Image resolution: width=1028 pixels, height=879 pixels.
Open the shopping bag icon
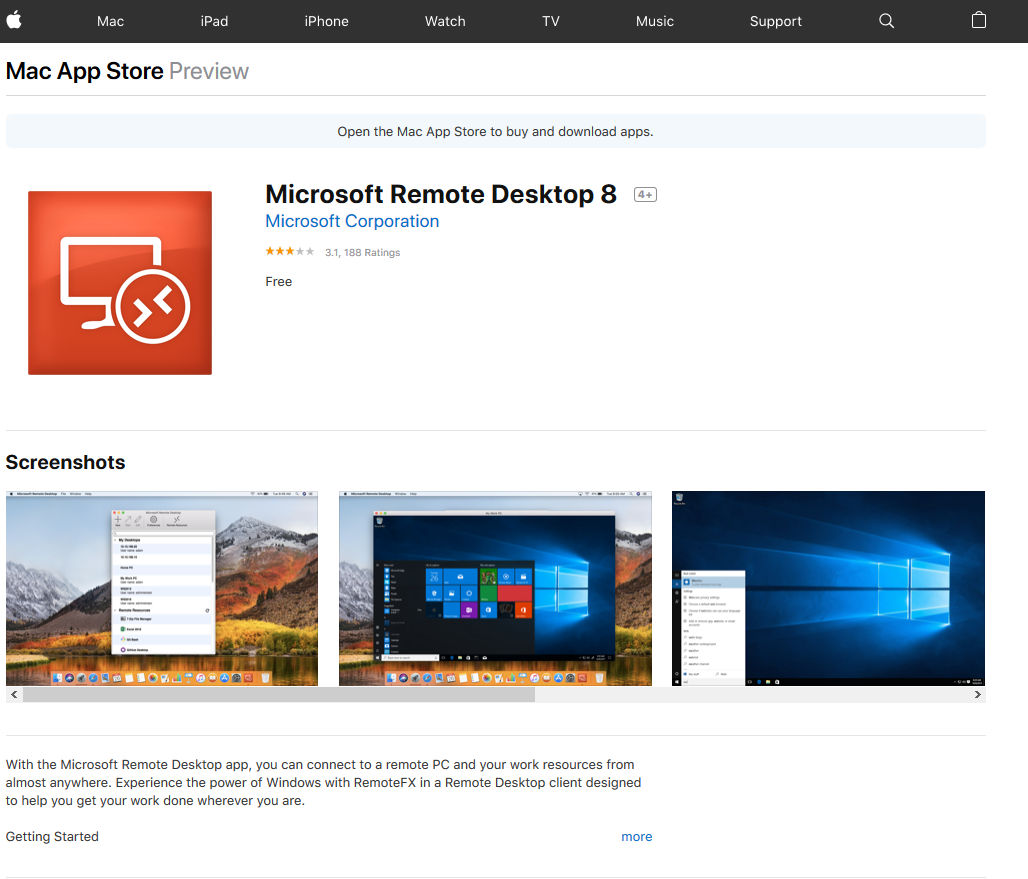click(x=978, y=20)
